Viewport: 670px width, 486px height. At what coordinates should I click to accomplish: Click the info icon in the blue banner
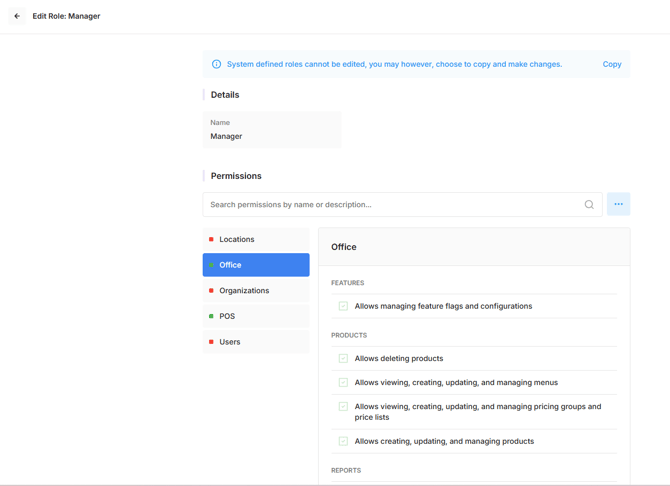[x=217, y=64]
